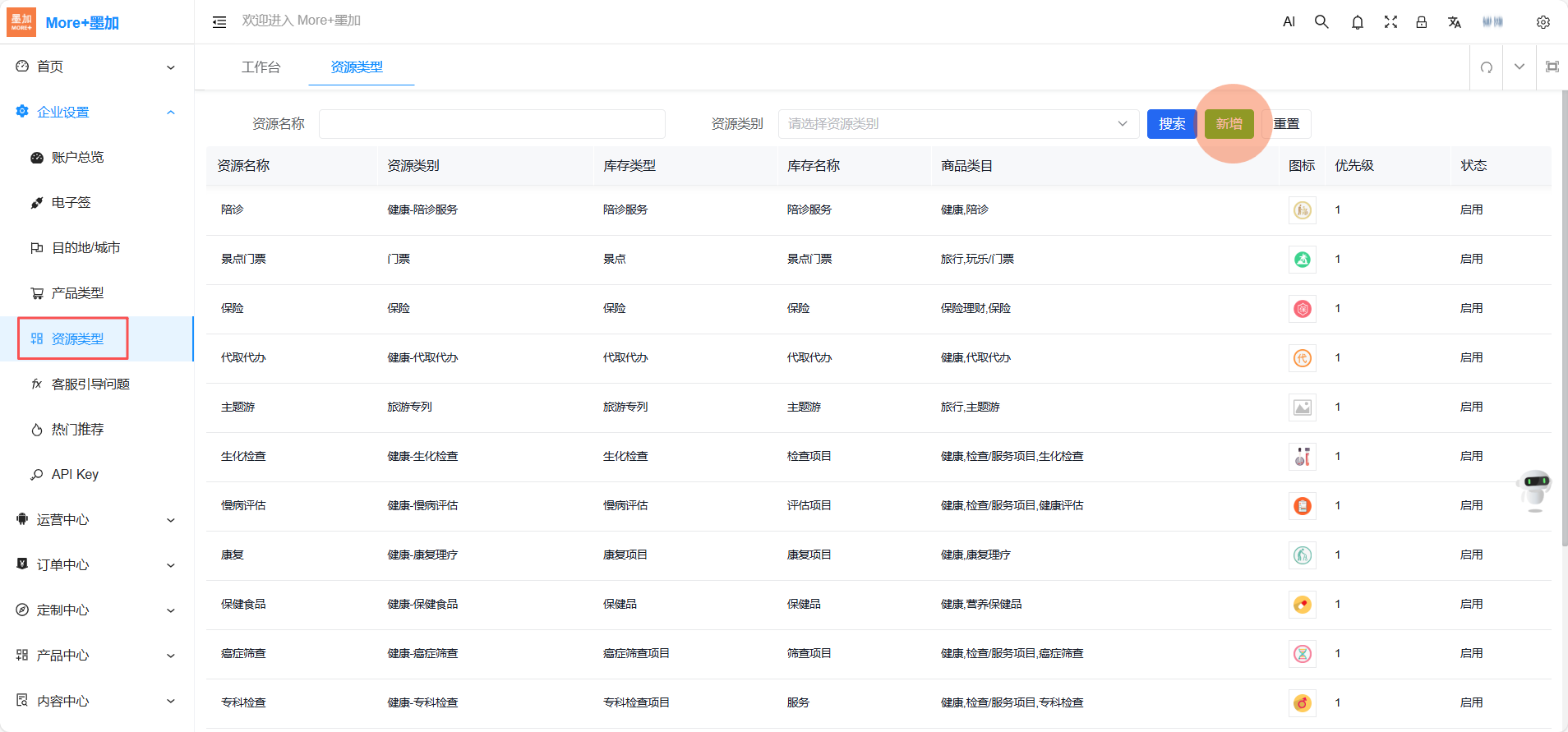Open the 资源类别 dropdown selector
The height and width of the screenshot is (732, 1568).
tap(957, 124)
